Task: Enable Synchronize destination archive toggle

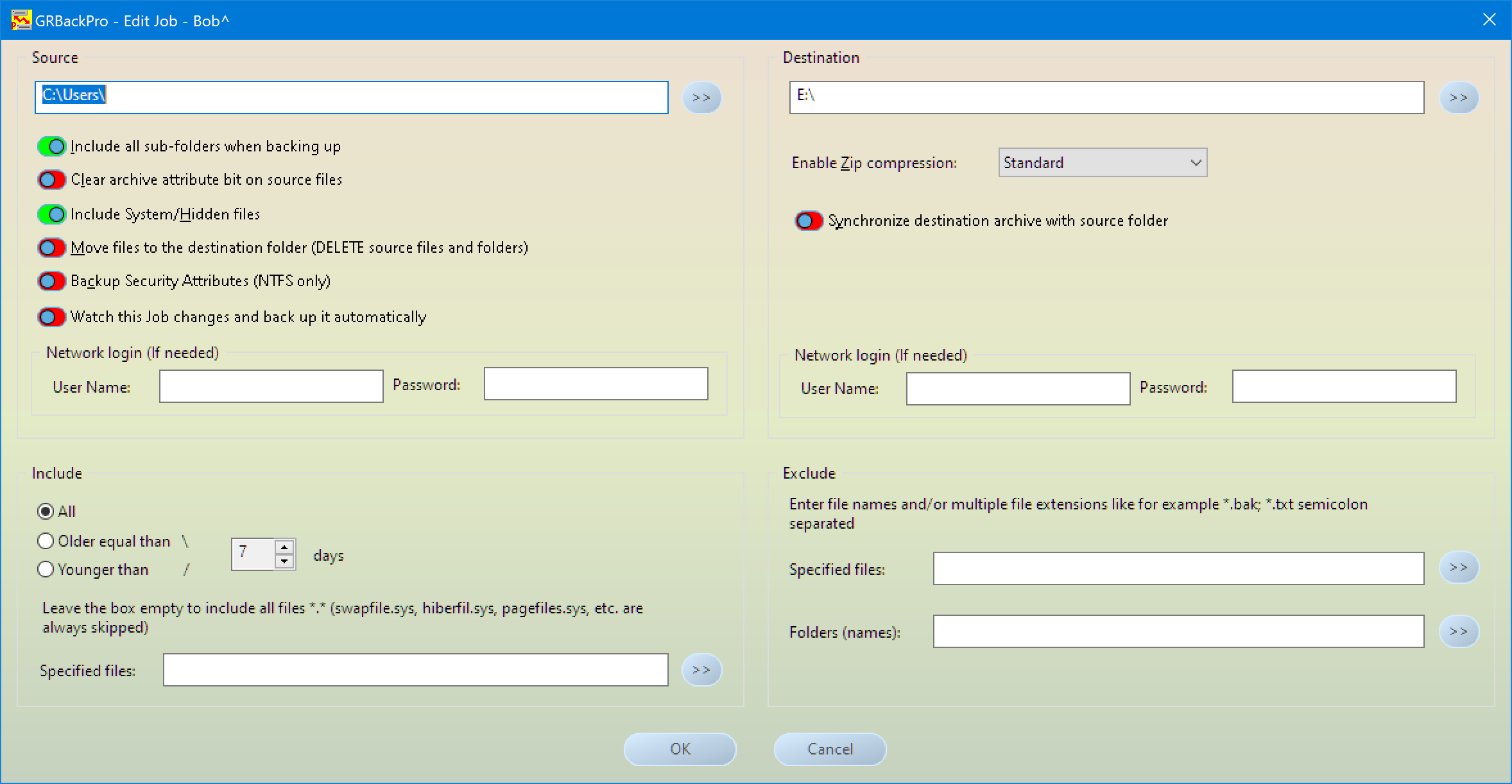Action: tap(809, 221)
